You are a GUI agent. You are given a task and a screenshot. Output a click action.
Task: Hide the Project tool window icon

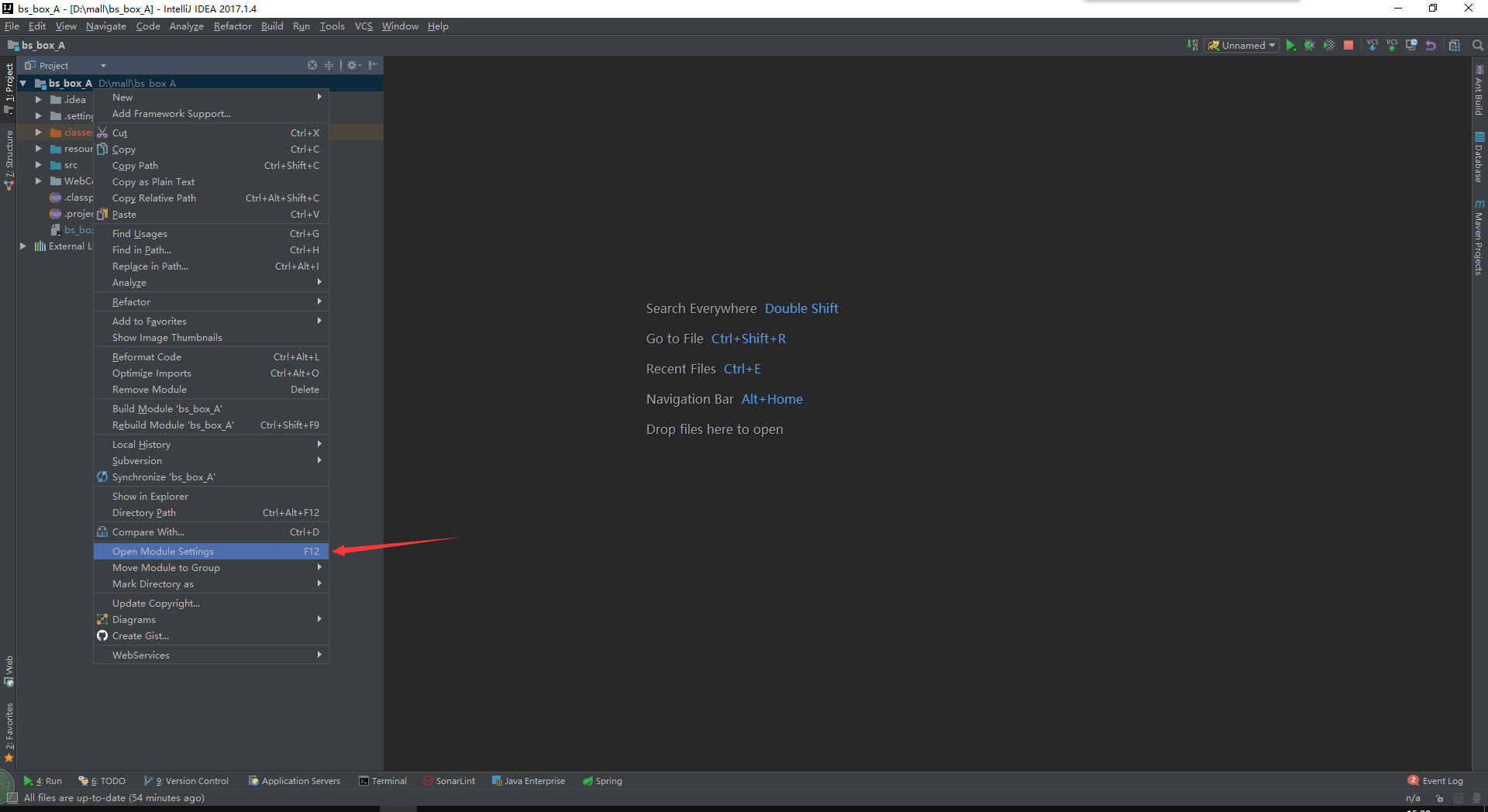click(x=374, y=65)
